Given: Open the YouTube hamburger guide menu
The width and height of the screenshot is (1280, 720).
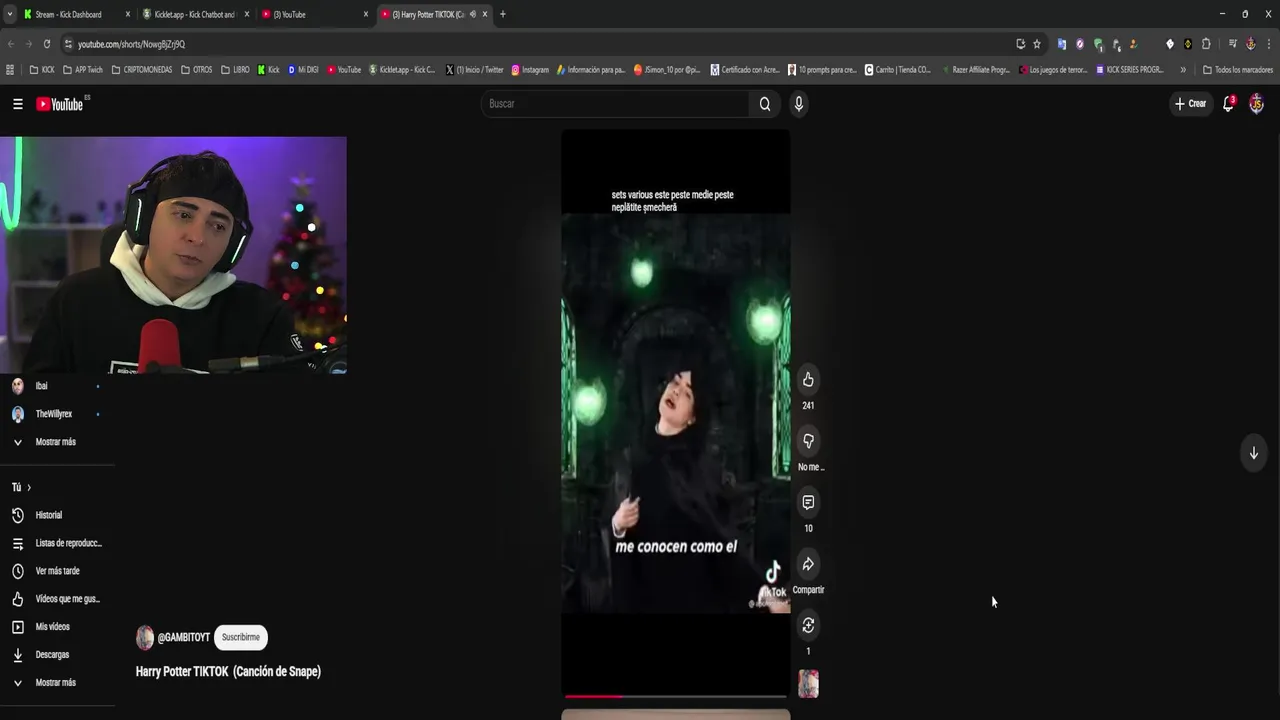Looking at the screenshot, I should (x=17, y=104).
